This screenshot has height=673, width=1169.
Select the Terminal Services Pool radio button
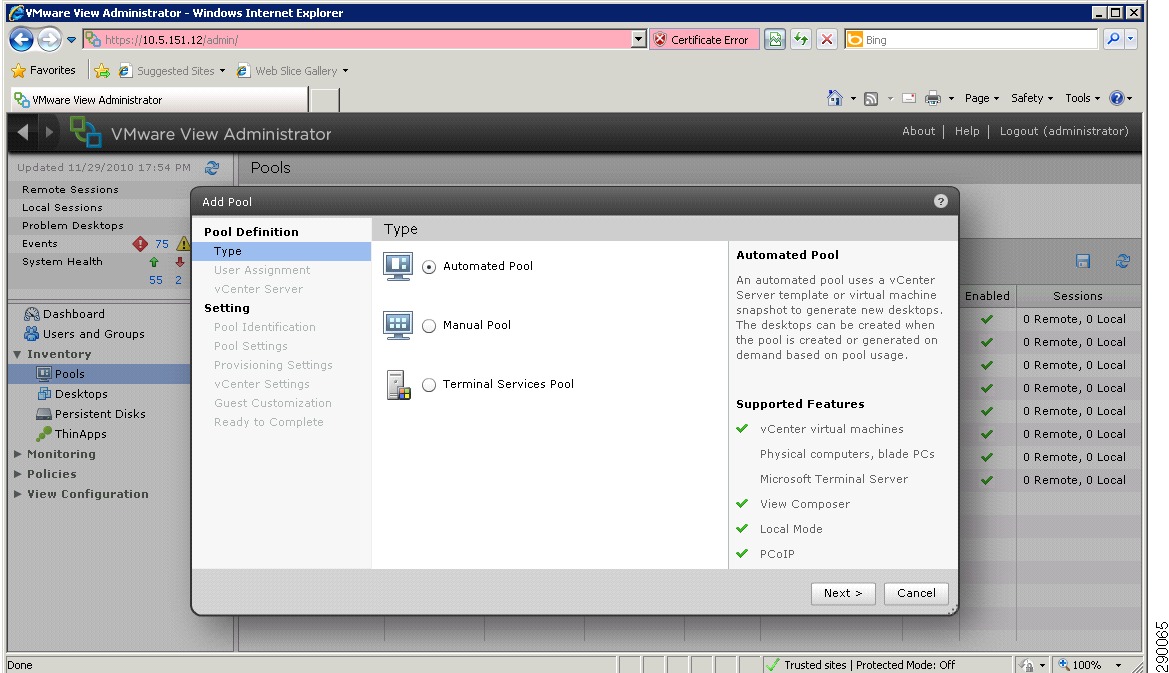[x=429, y=385]
